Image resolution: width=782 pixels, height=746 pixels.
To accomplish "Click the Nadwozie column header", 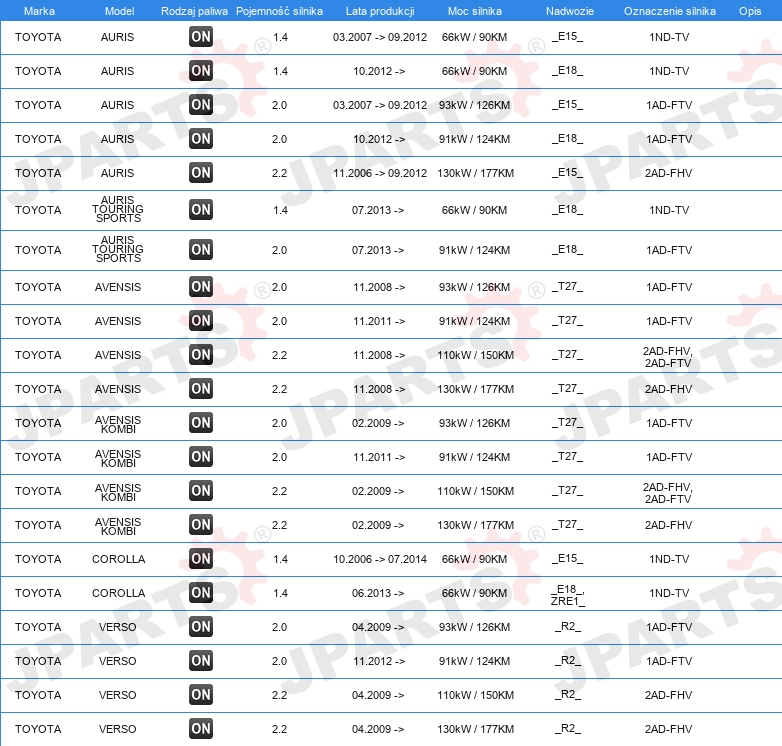I will pyautogui.click(x=570, y=11).
